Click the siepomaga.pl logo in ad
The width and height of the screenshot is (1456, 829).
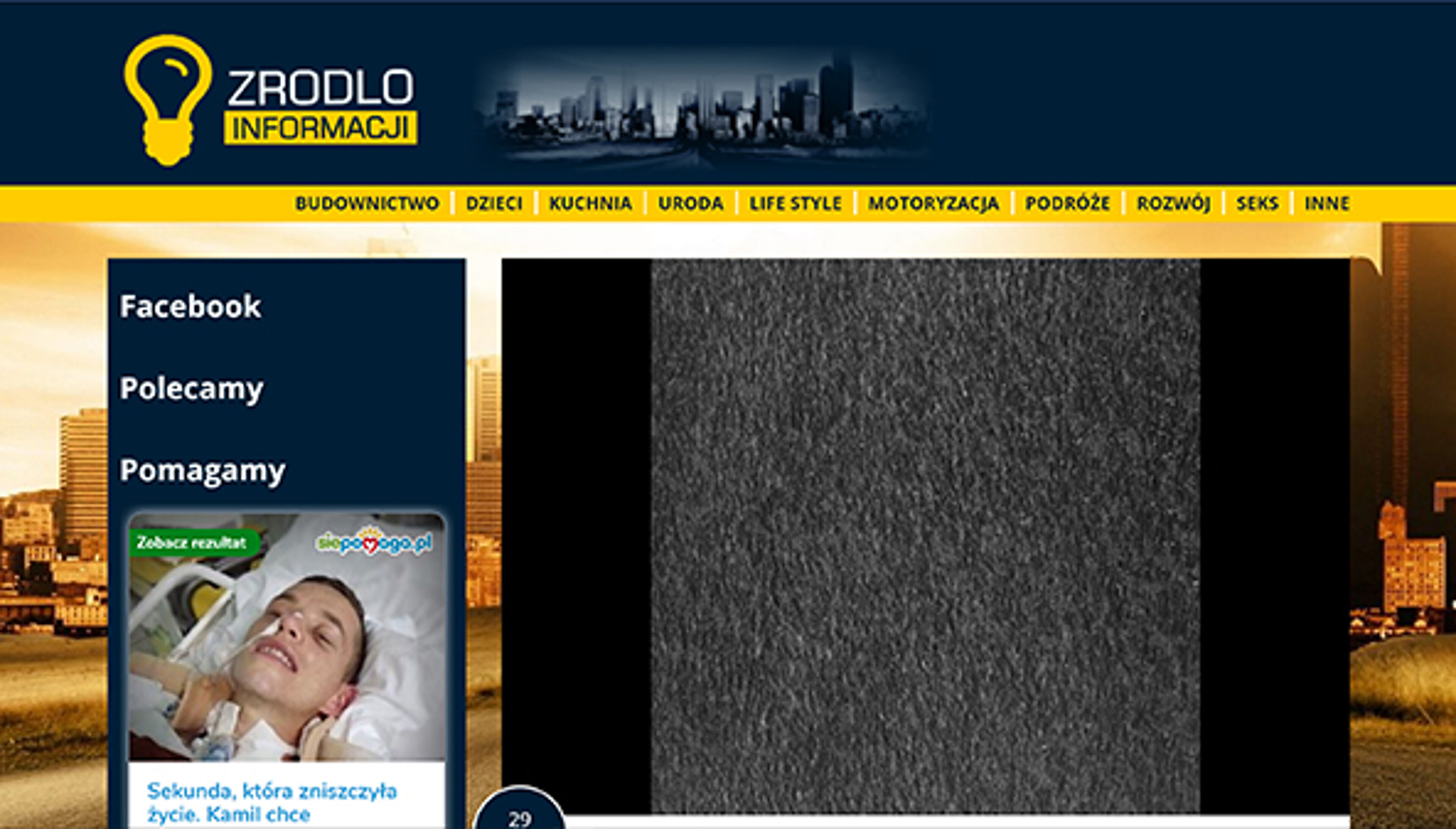(373, 543)
